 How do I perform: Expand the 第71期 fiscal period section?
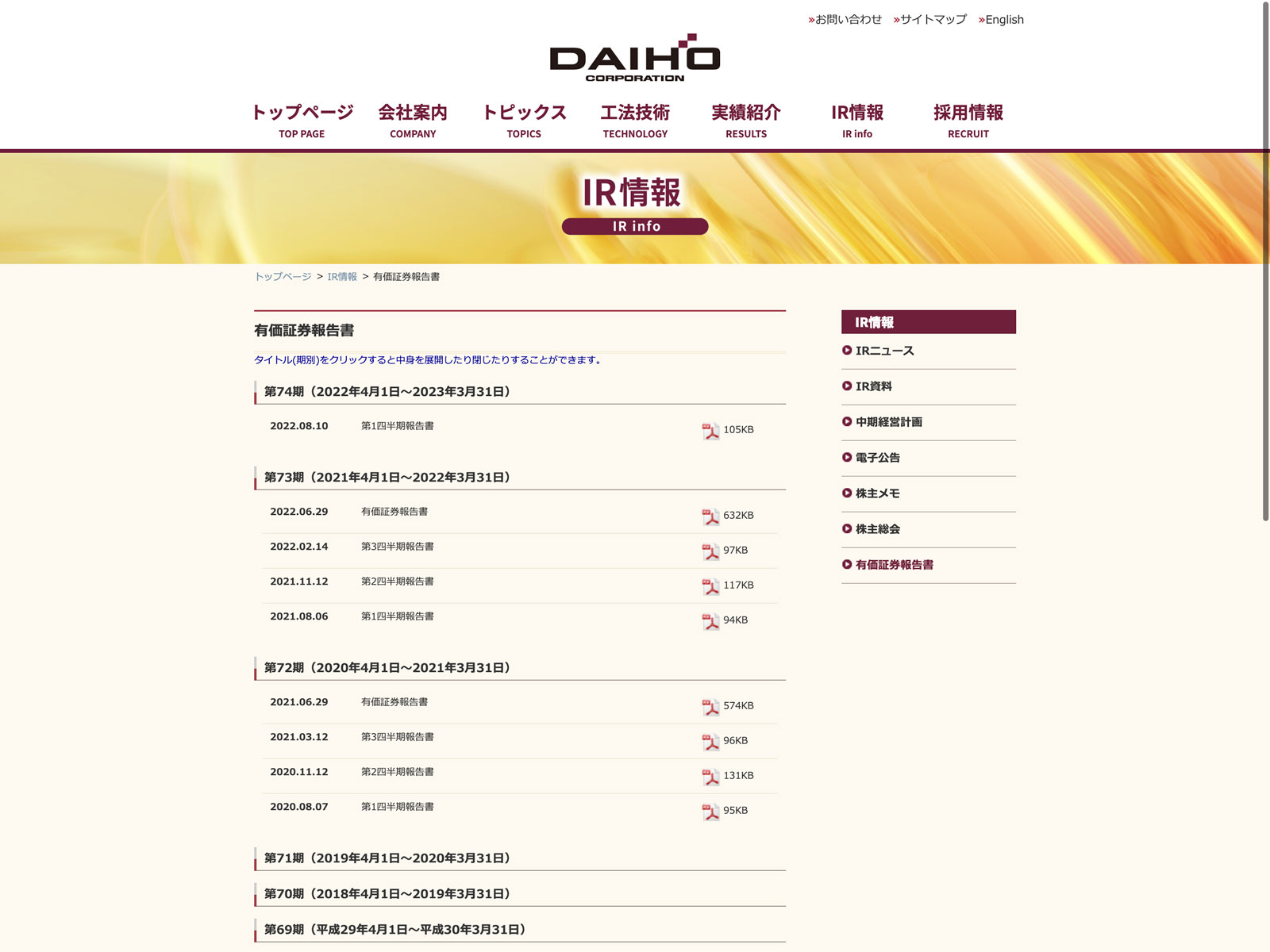point(387,858)
